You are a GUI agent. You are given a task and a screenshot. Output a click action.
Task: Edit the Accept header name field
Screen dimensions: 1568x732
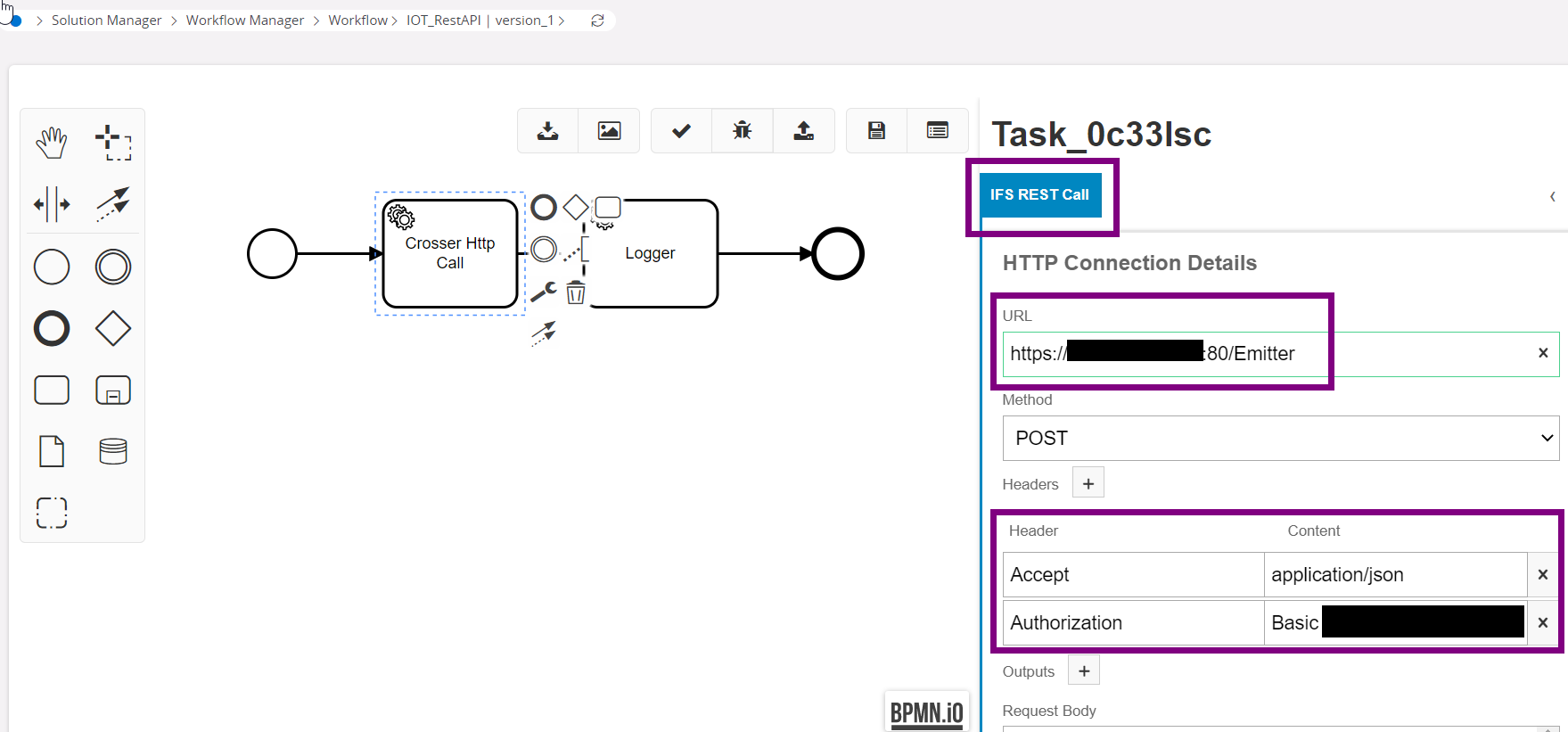click(1133, 575)
